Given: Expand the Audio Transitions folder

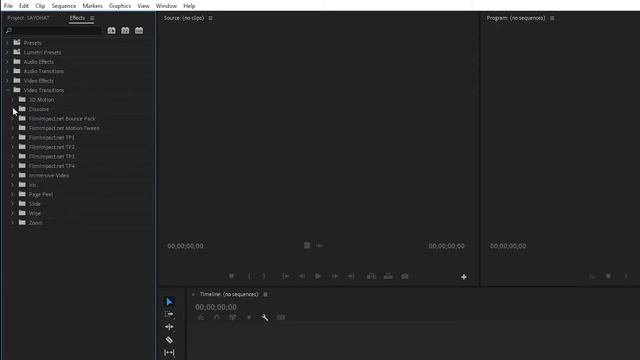Looking at the screenshot, I should 7,71.
